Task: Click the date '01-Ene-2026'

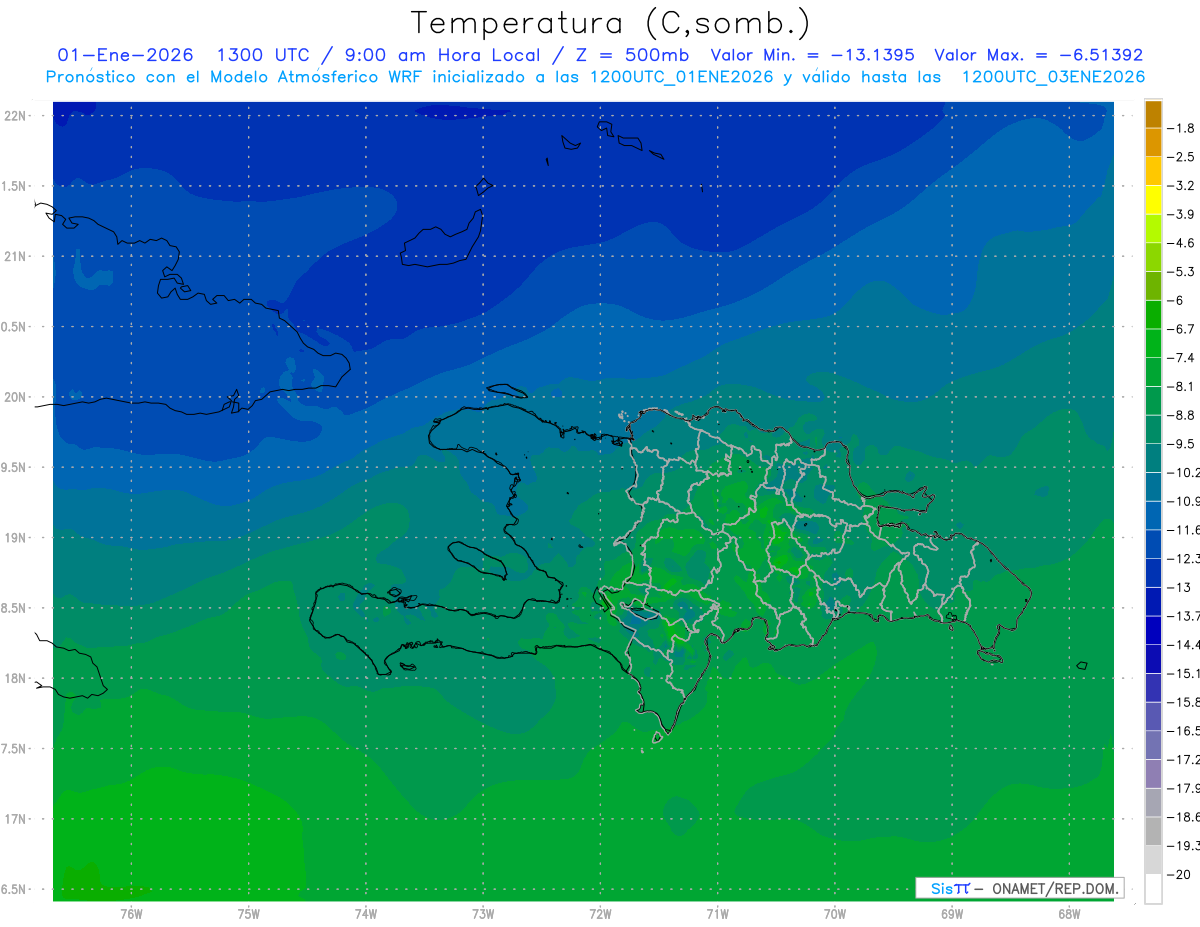Action: tap(126, 55)
